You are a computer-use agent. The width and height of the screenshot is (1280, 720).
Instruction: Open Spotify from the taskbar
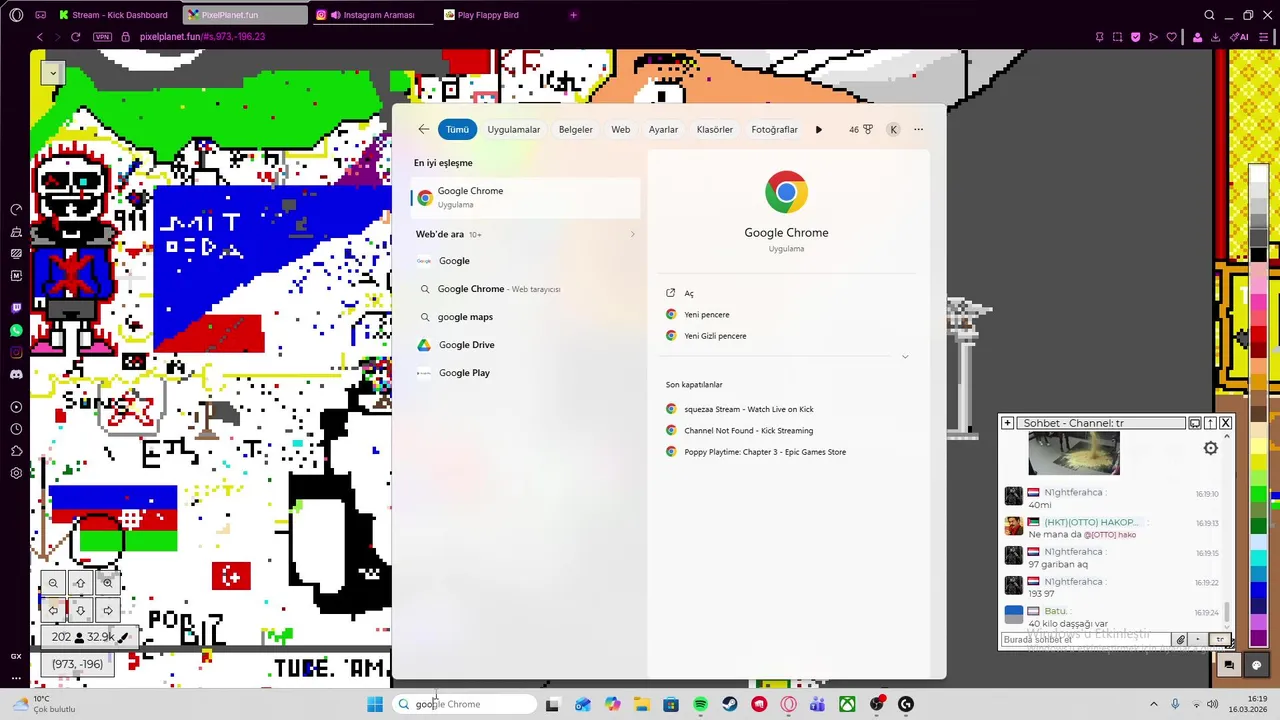(x=700, y=704)
